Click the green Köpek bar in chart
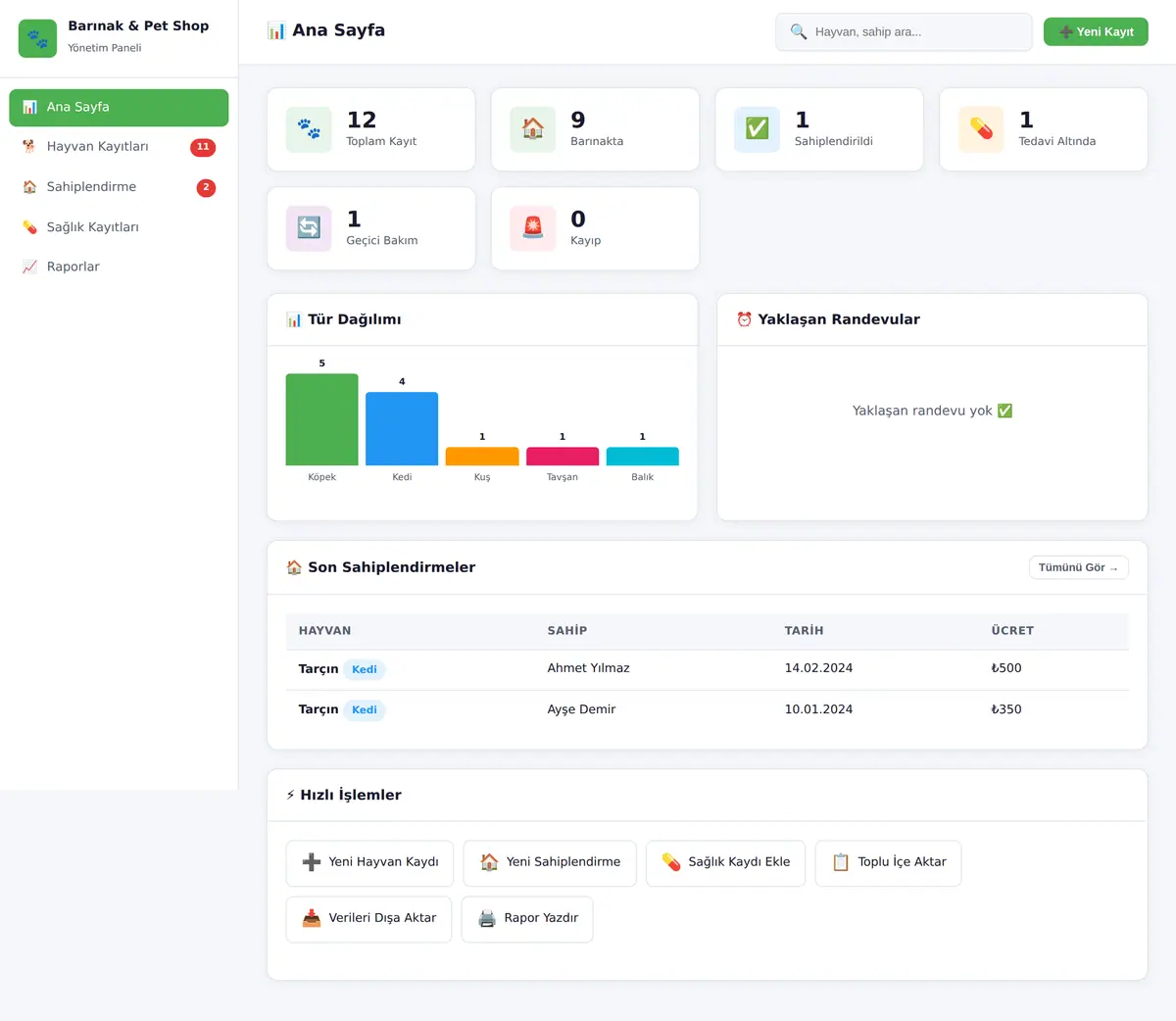Viewport: 1176px width, 1021px height. click(321, 419)
